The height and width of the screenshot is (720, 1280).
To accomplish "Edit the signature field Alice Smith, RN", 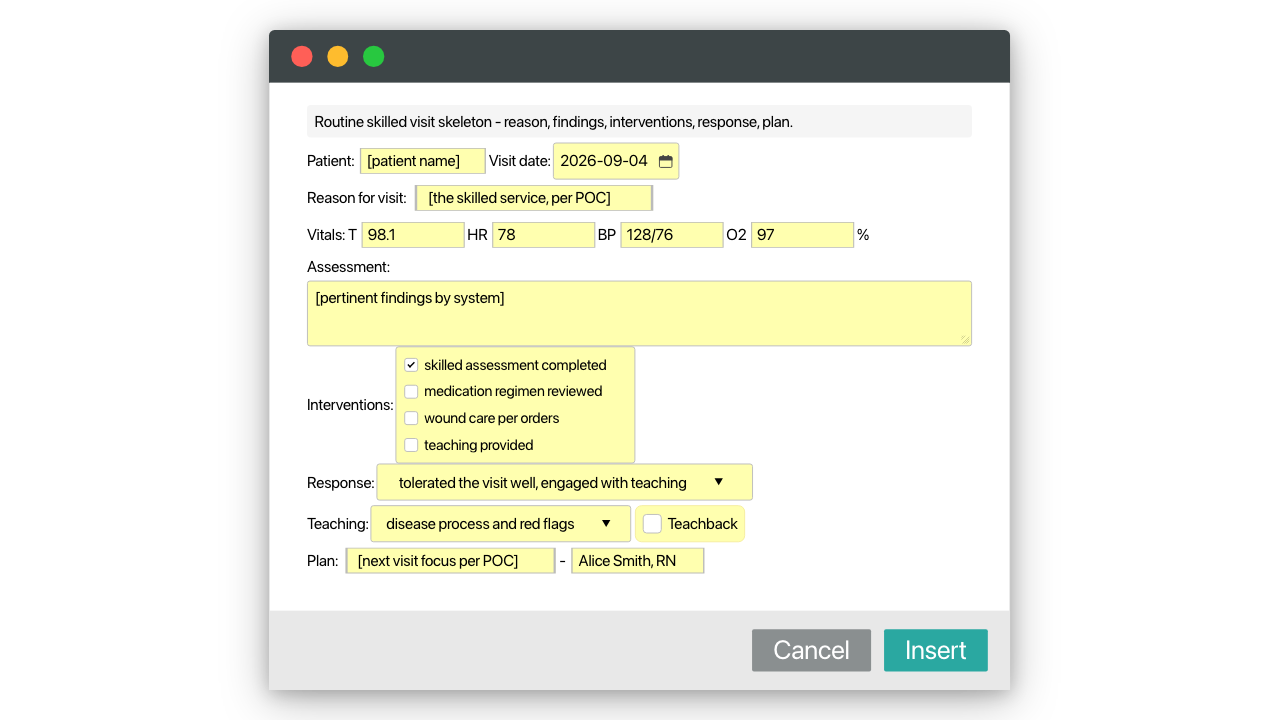I will (x=638, y=561).
